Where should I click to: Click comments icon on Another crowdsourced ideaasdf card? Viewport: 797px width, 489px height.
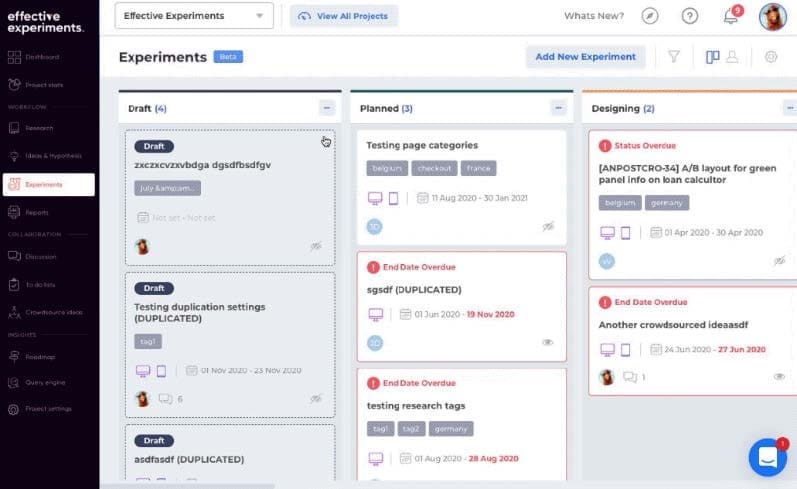[x=630, y=377]
